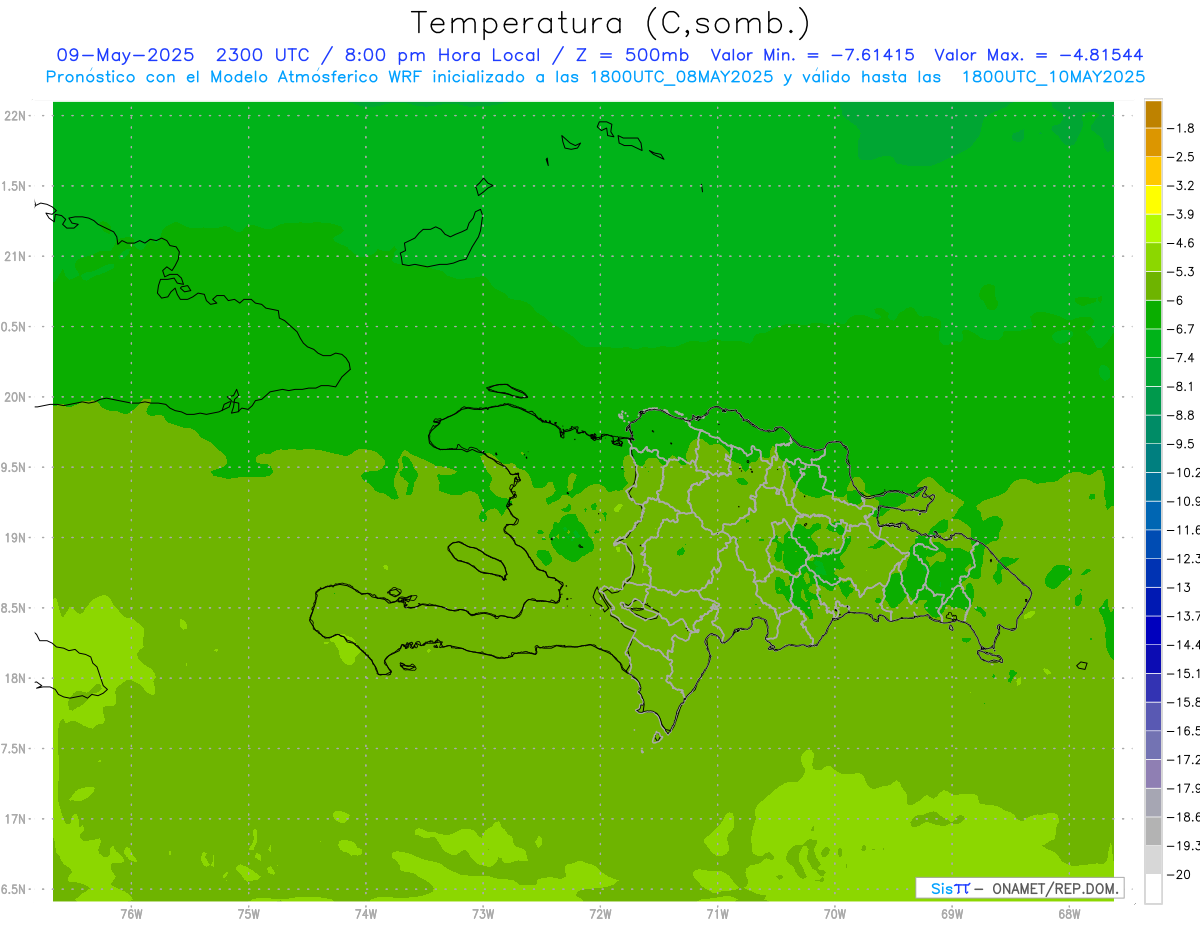Click the "17N" latitude label
The image size is (1200, 927).
tap(16, 819)
